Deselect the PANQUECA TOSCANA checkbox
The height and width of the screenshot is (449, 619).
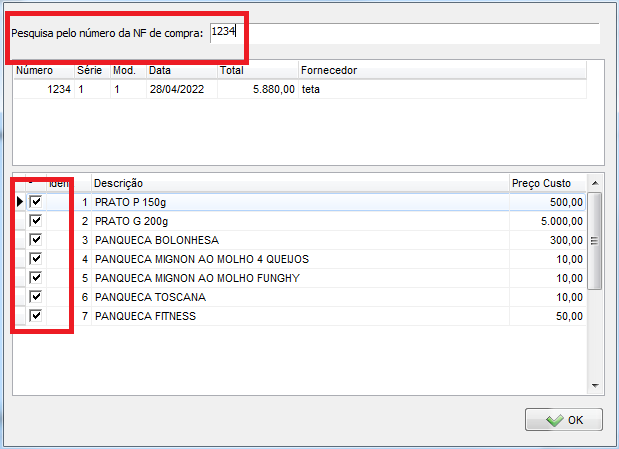[x=36, y=297]
